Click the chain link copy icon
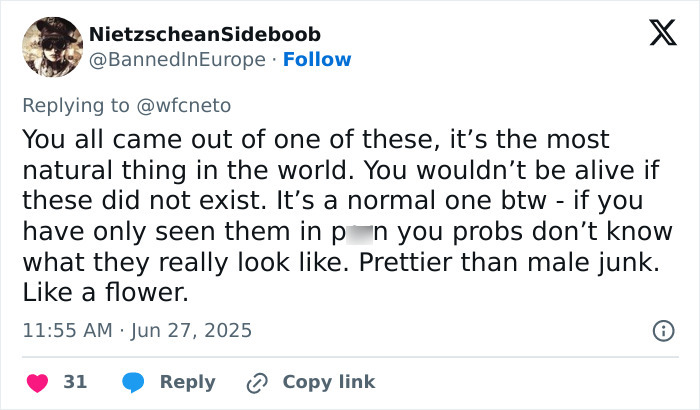Viewport: 700px width, 410px height. [x=257, y=382]
